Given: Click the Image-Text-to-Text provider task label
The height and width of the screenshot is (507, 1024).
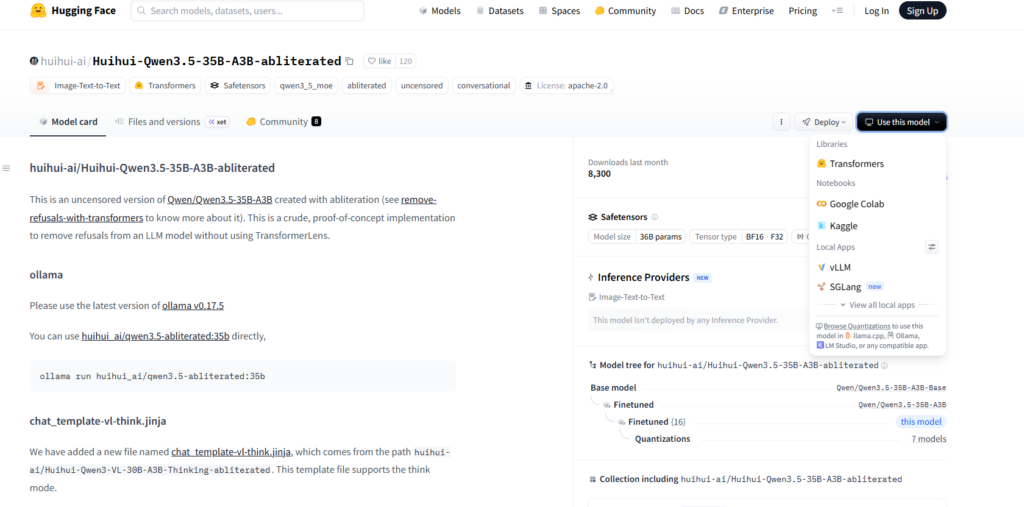Looking at the screenshot, I should click(626, 297).
